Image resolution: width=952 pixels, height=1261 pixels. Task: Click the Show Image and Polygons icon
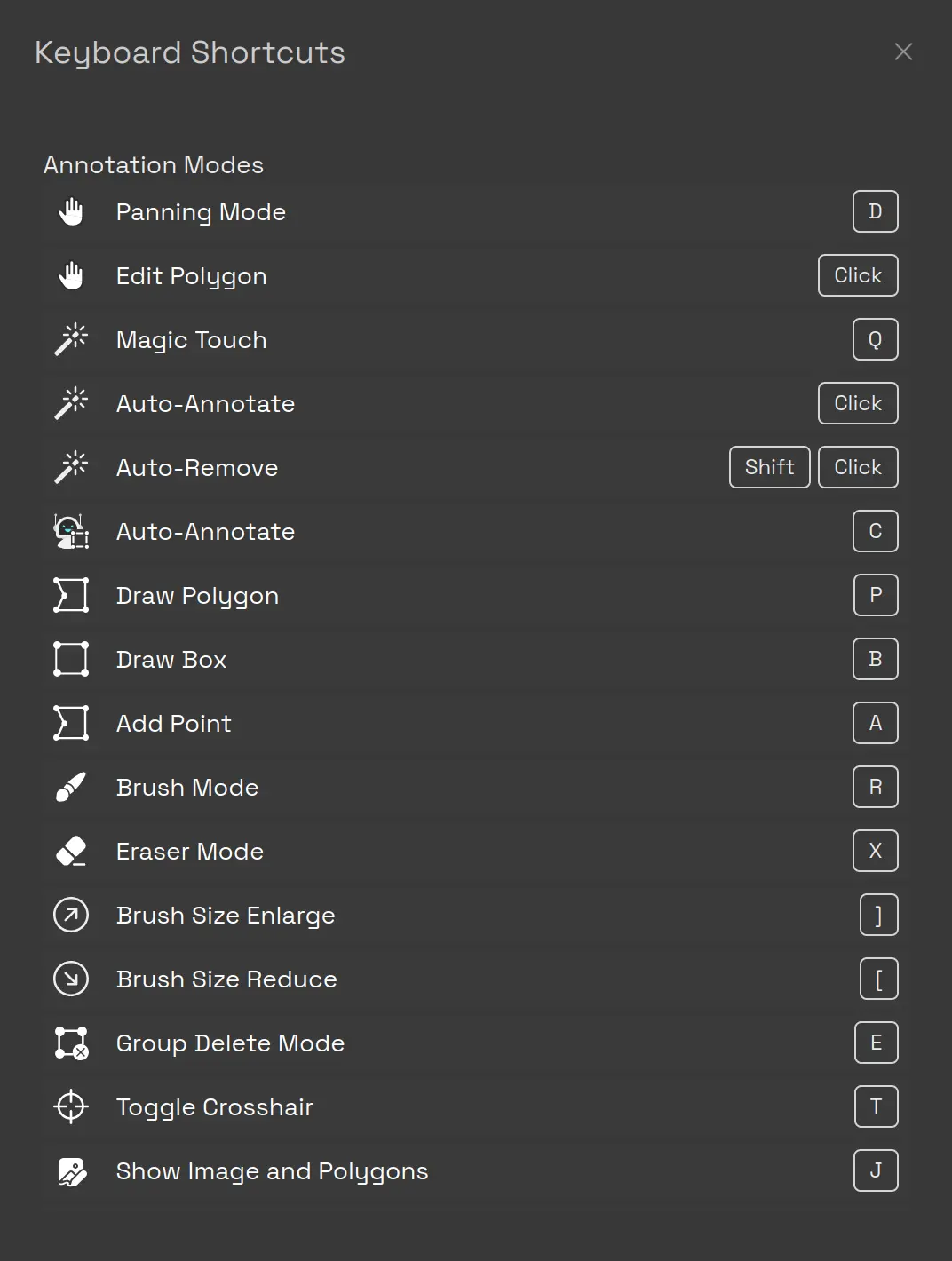point(71,1170)
